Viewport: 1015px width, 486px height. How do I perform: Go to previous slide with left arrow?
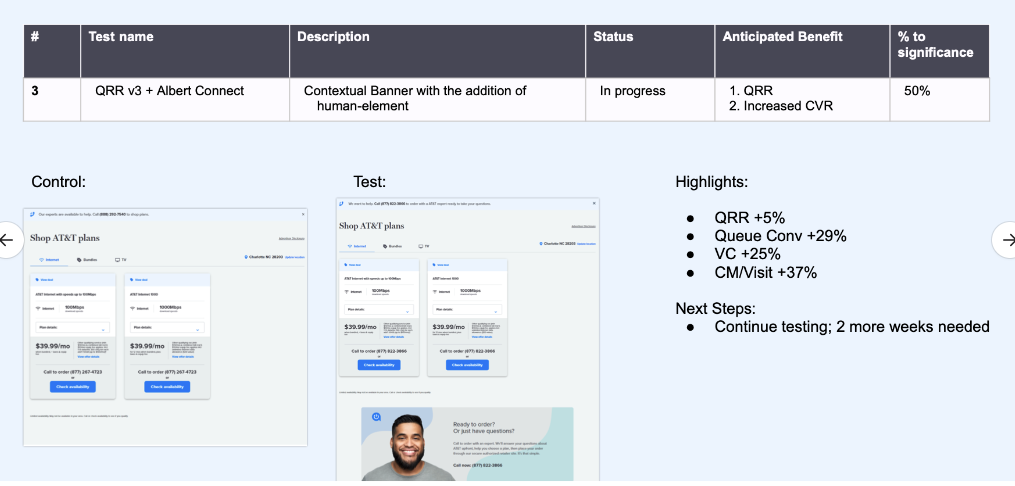coord(6,240)
